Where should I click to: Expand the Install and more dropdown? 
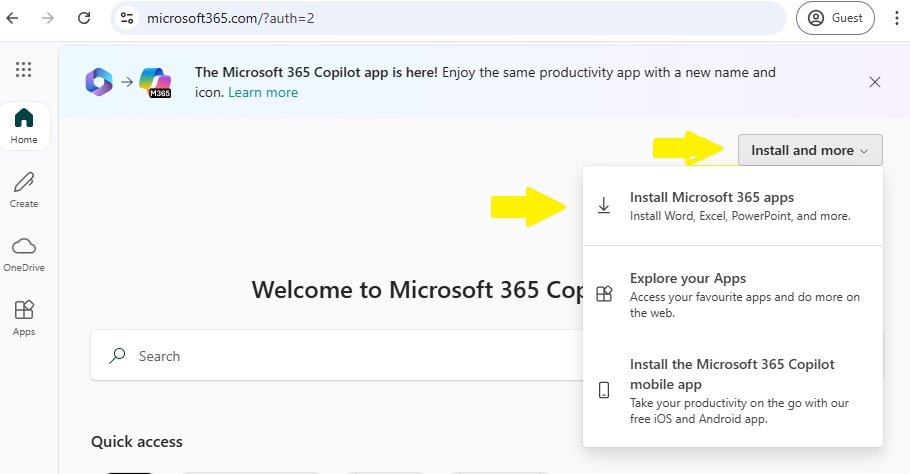click(x=810, y=150)
